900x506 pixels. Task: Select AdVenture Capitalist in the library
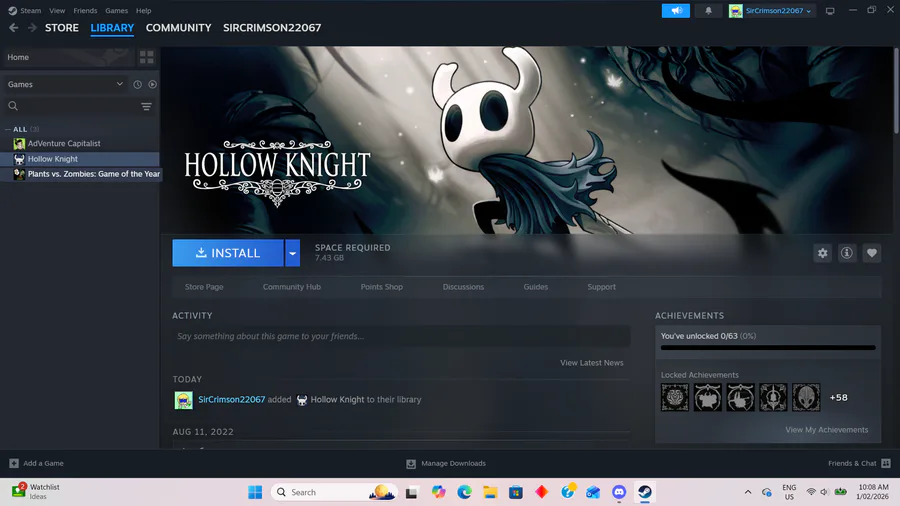(80, 143)
